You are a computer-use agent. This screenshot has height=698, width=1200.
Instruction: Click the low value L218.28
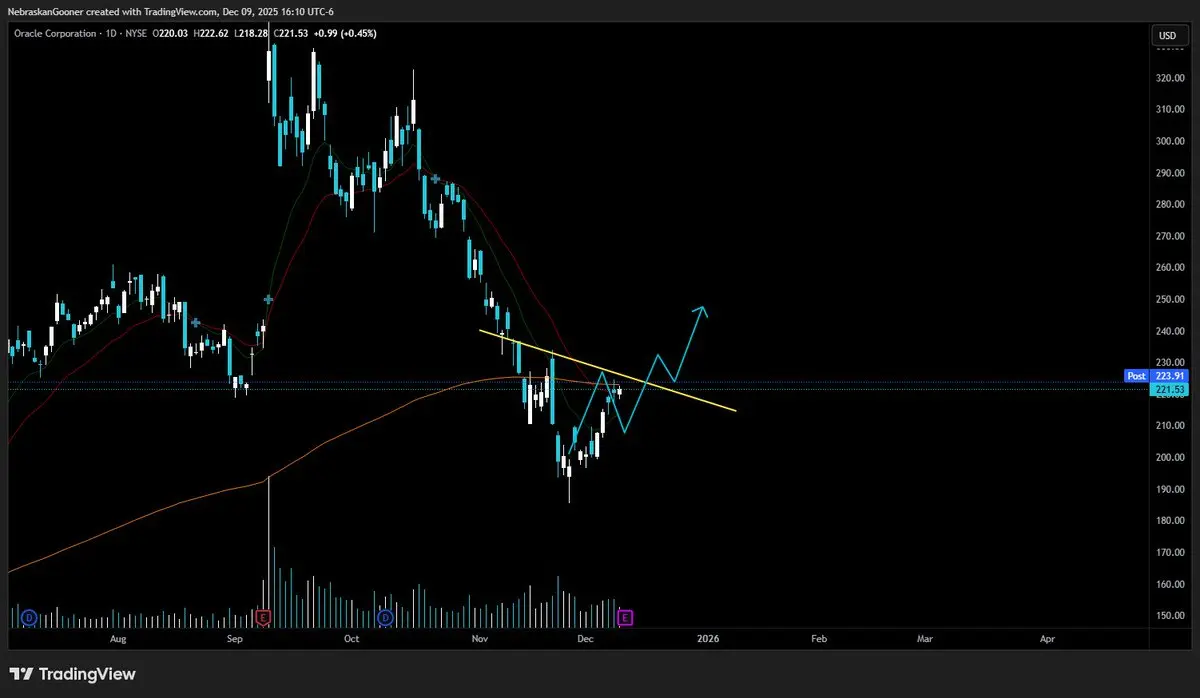click(251, 34)
